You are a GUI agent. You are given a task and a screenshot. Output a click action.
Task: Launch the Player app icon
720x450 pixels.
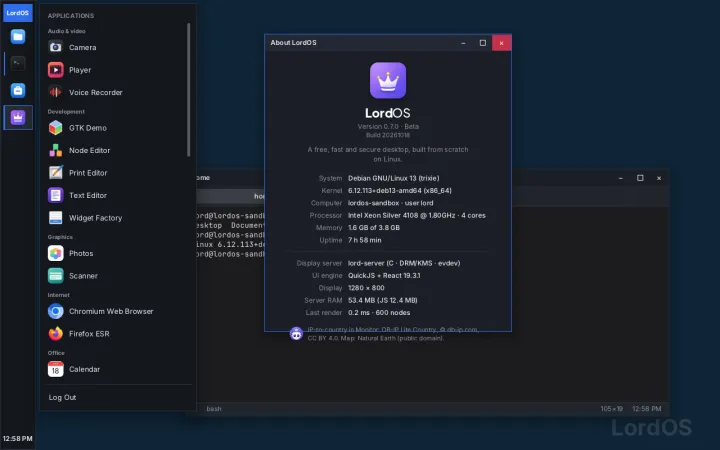[x=56, y=70]
